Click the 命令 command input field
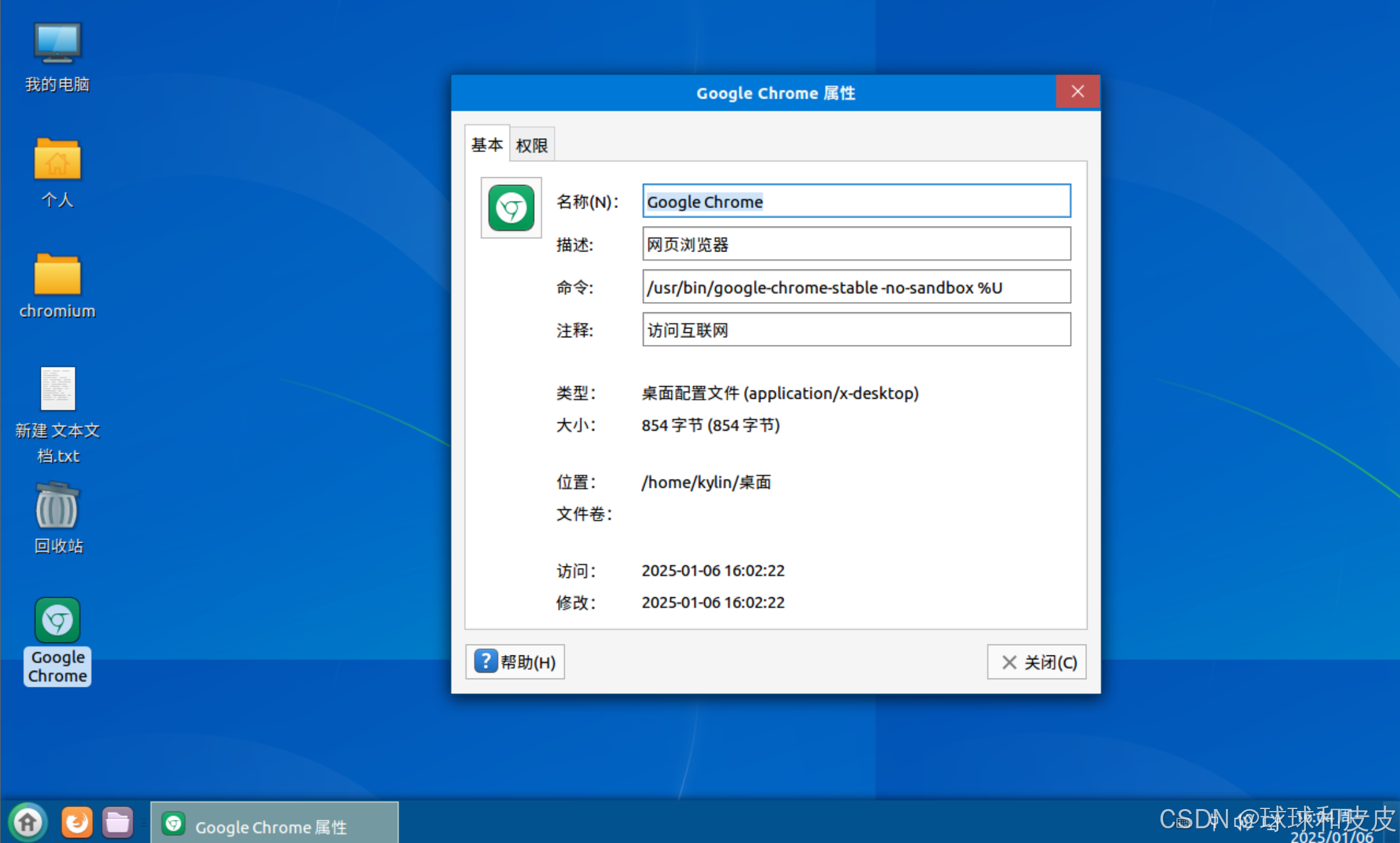This screenshot has width=1400, height=843. coord(856,287)
